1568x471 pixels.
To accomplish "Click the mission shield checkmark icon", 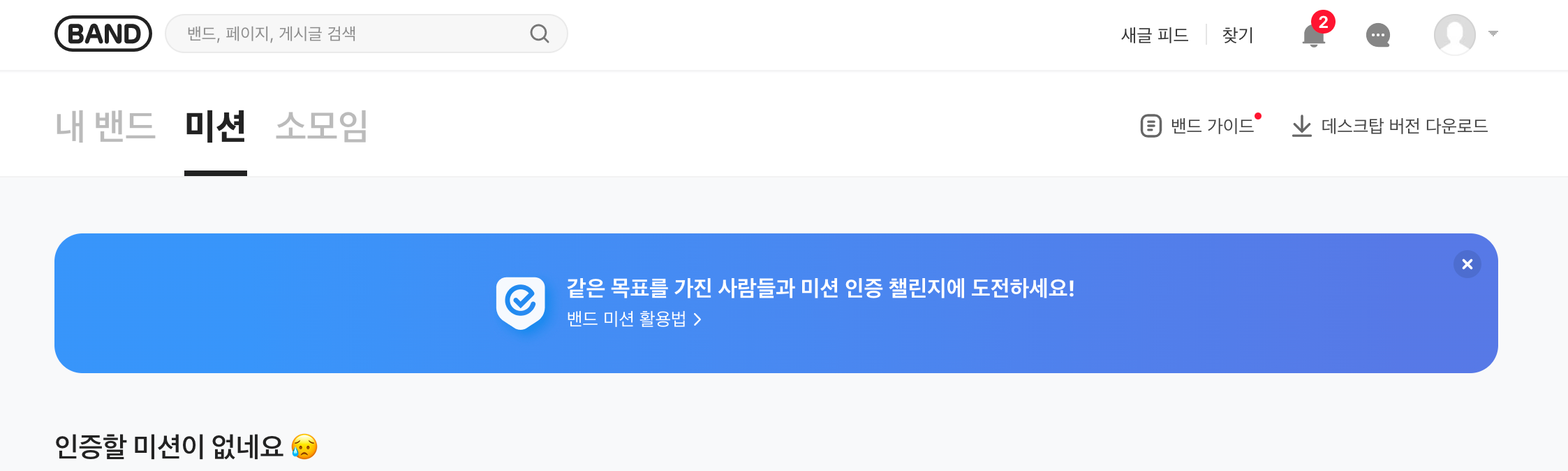I will point(520,302).
